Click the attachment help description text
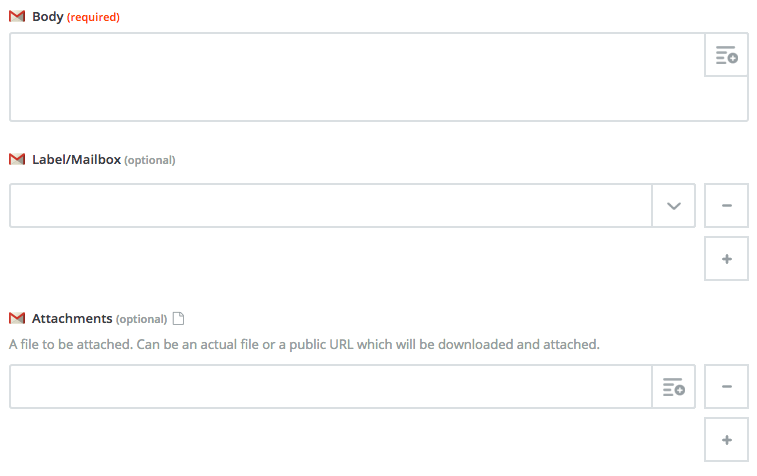757x476 pixels. point(304,344)
